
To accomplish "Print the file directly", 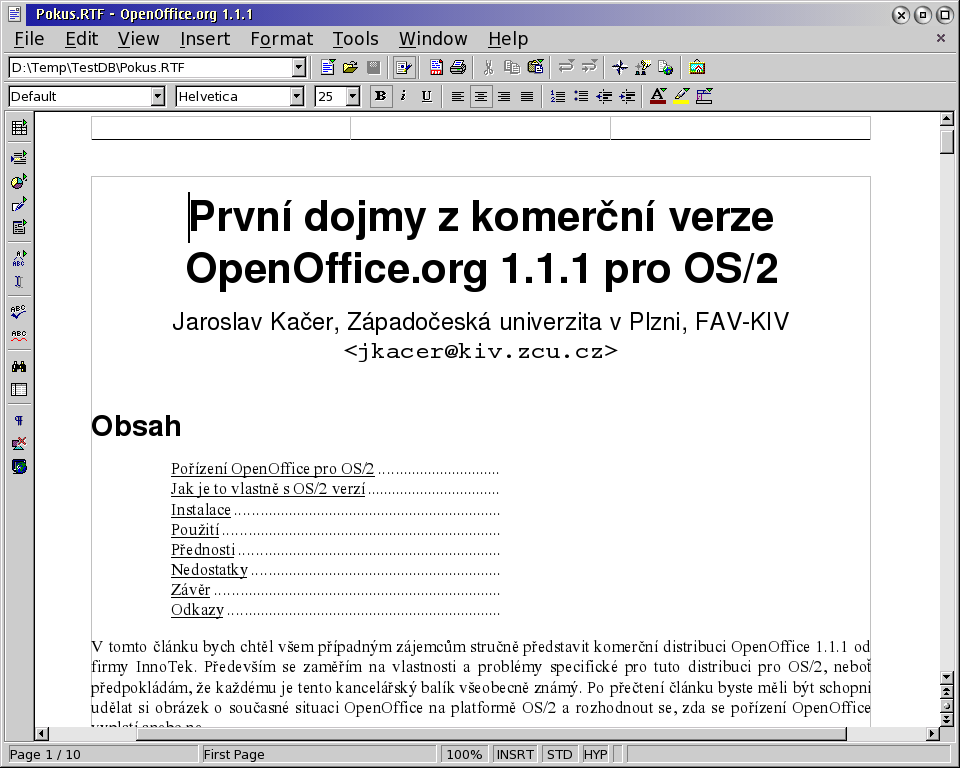I will [458, 67].
